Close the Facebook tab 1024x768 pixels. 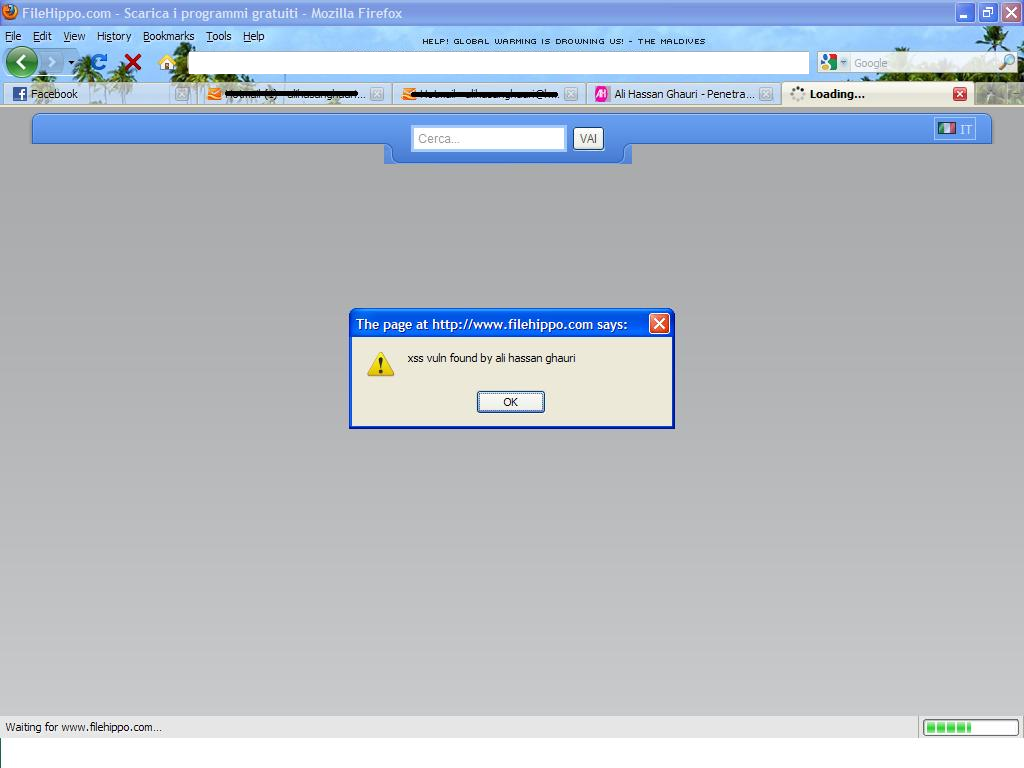(x=182, y=94)
